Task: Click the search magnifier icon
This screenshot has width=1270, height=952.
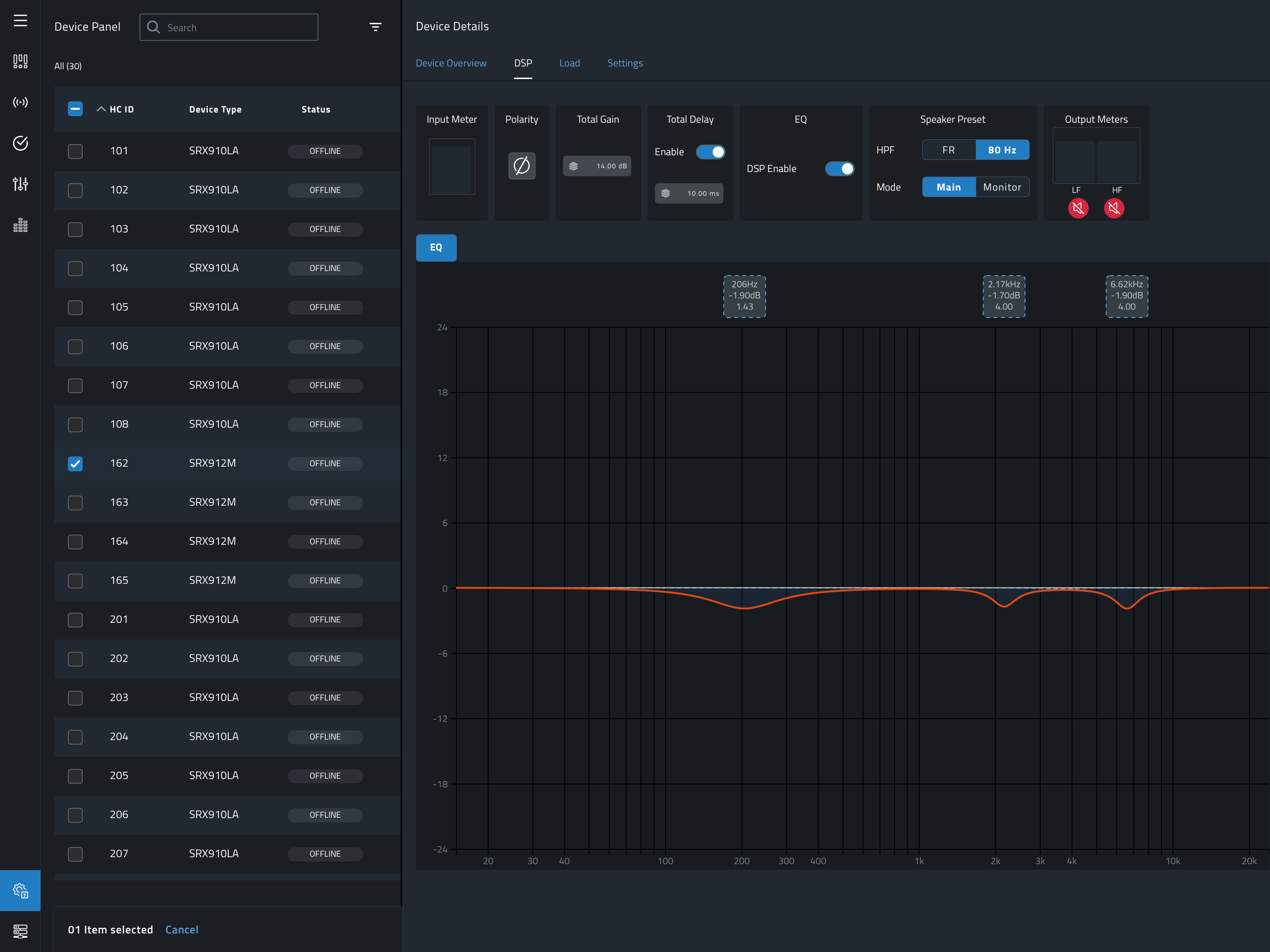Action: pos(153,27)
